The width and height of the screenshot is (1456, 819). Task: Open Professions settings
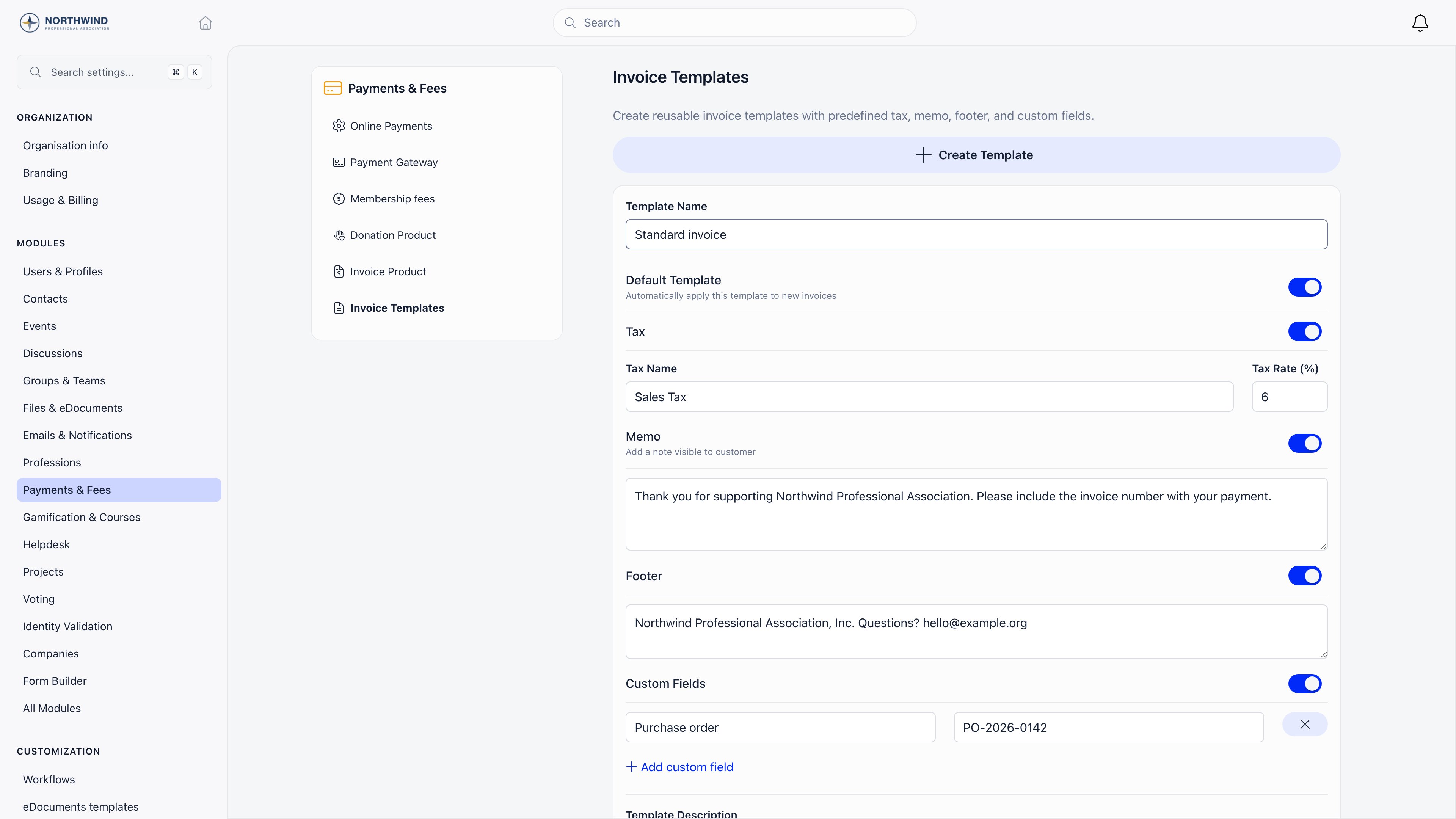[x=52, y=462]
